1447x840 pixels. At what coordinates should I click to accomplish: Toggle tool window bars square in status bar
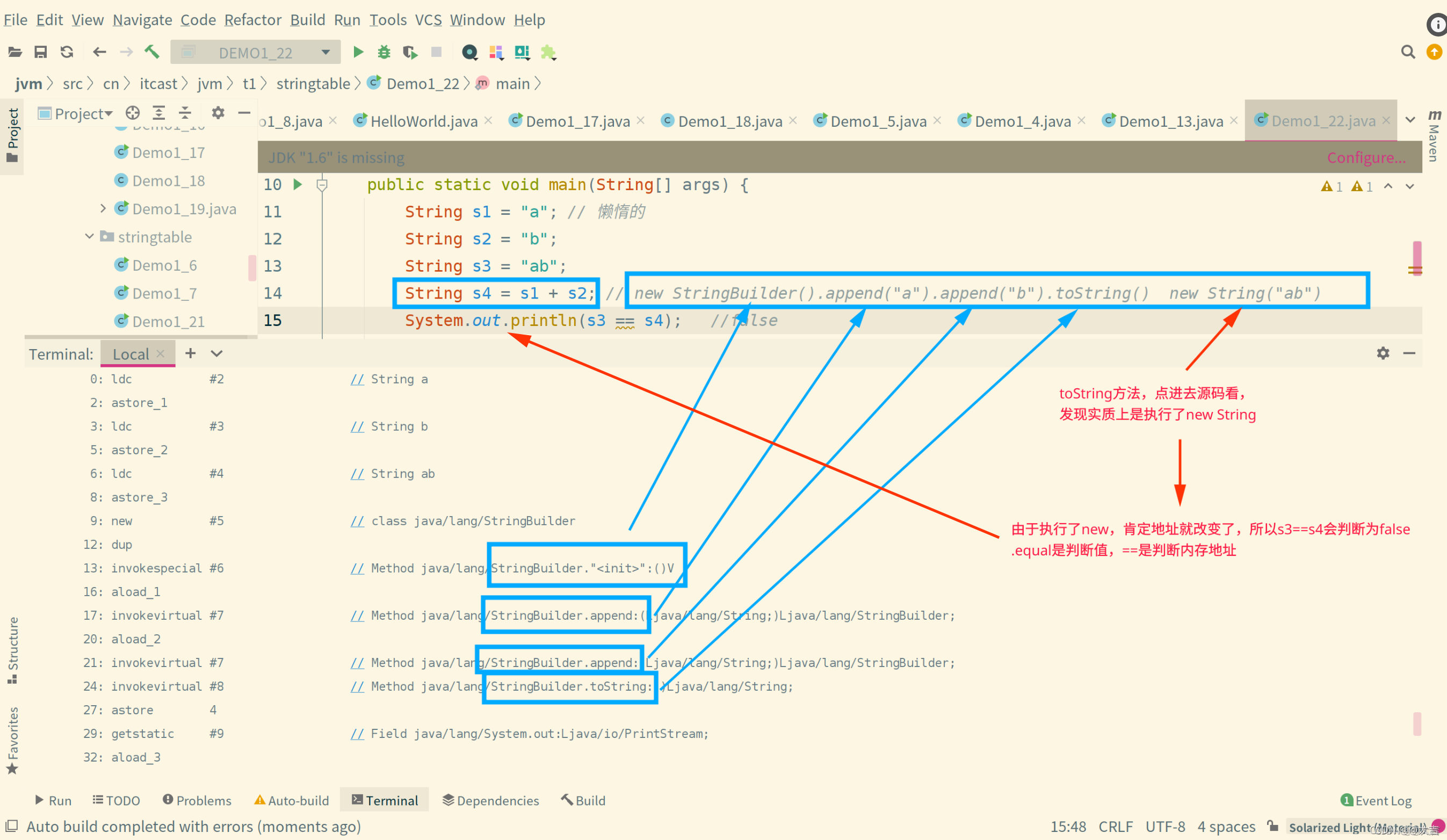point(11,825)
